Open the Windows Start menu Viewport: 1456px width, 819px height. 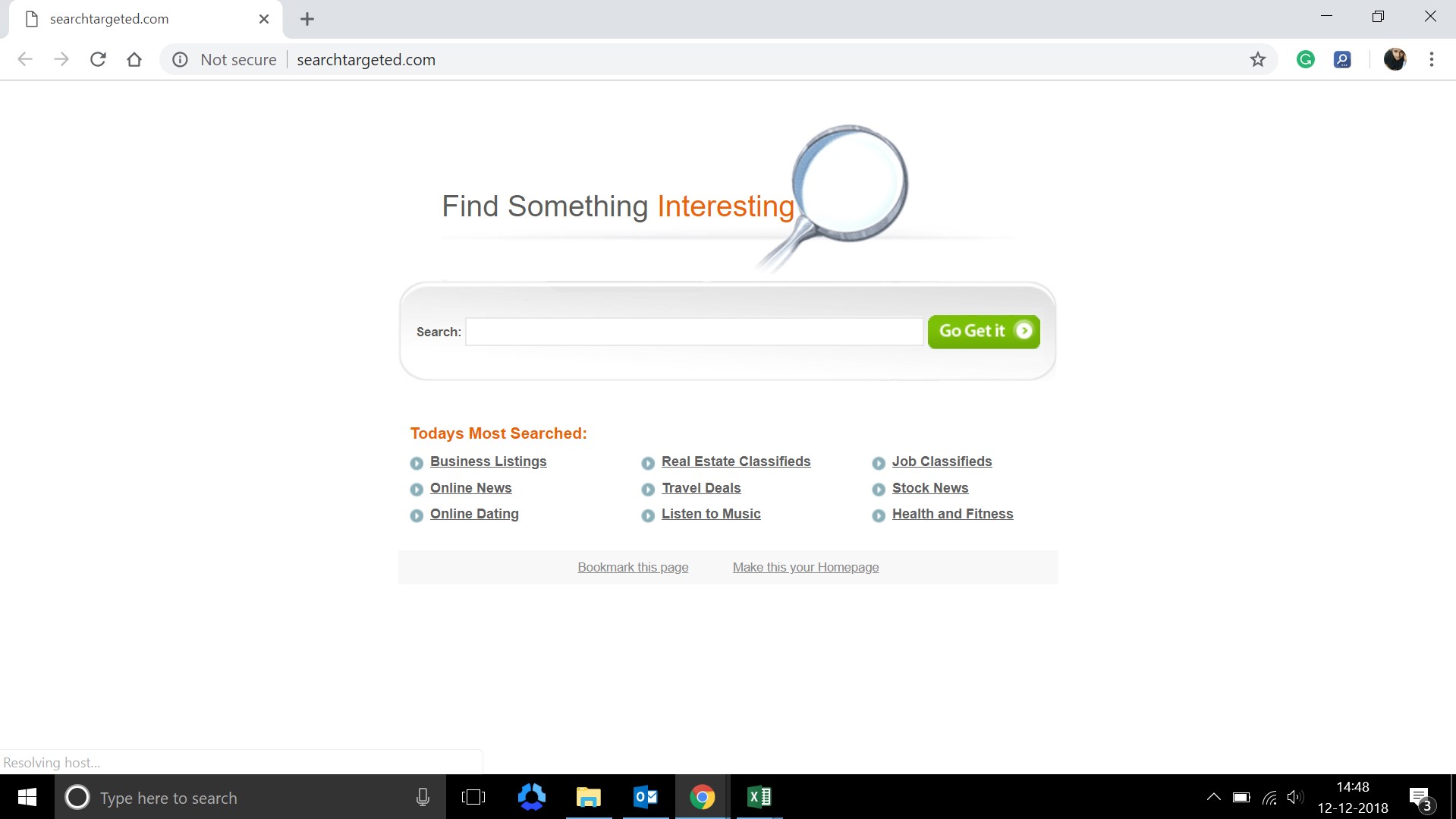coord(27,797)
